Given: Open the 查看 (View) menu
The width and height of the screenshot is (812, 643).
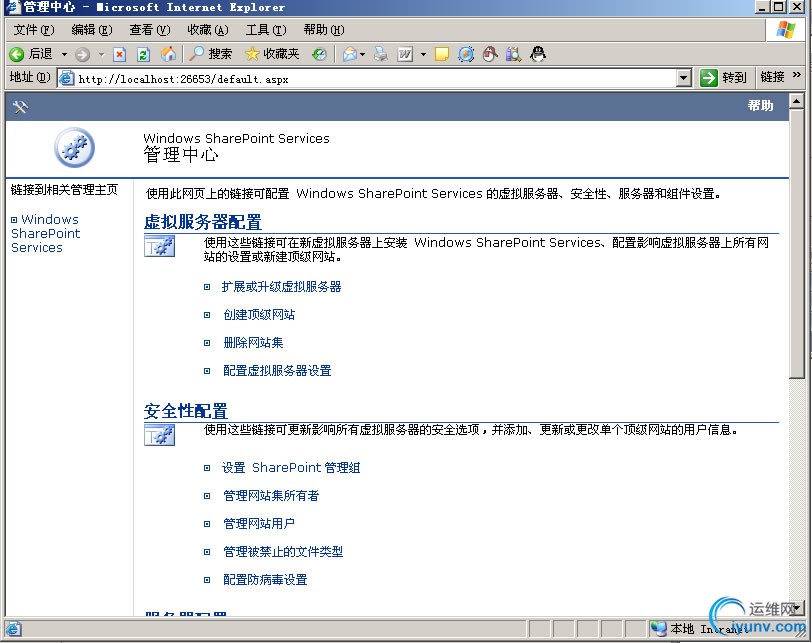Looking at the screenshot, I should point(150,30).
